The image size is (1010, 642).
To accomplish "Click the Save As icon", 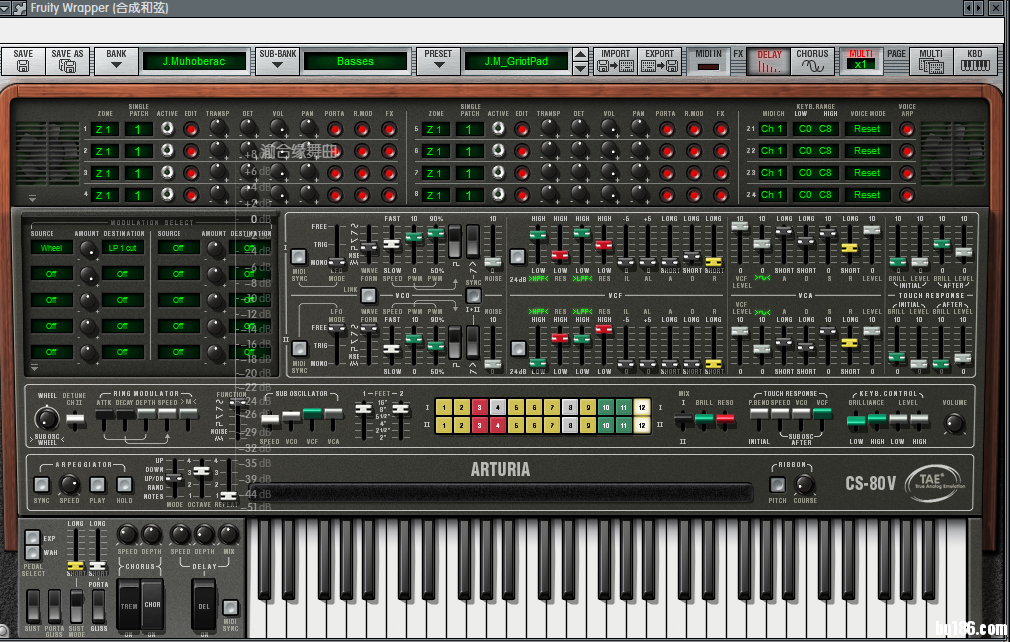I will [66, 62].
